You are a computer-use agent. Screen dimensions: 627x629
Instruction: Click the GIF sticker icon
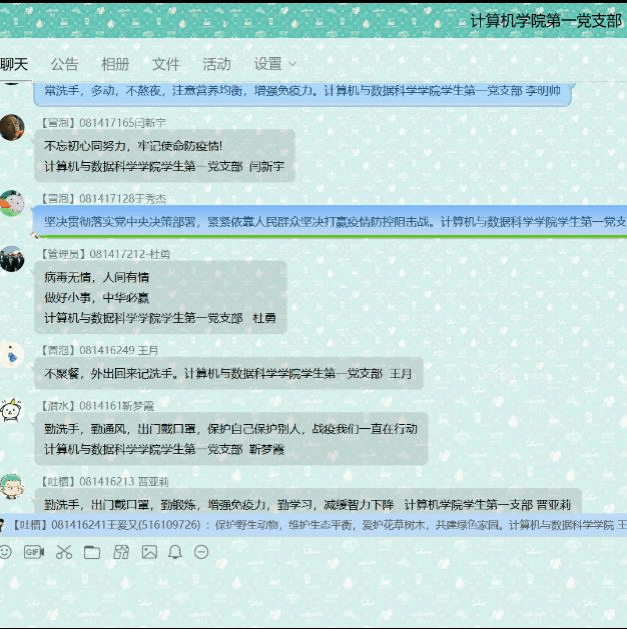coord(34,552)
